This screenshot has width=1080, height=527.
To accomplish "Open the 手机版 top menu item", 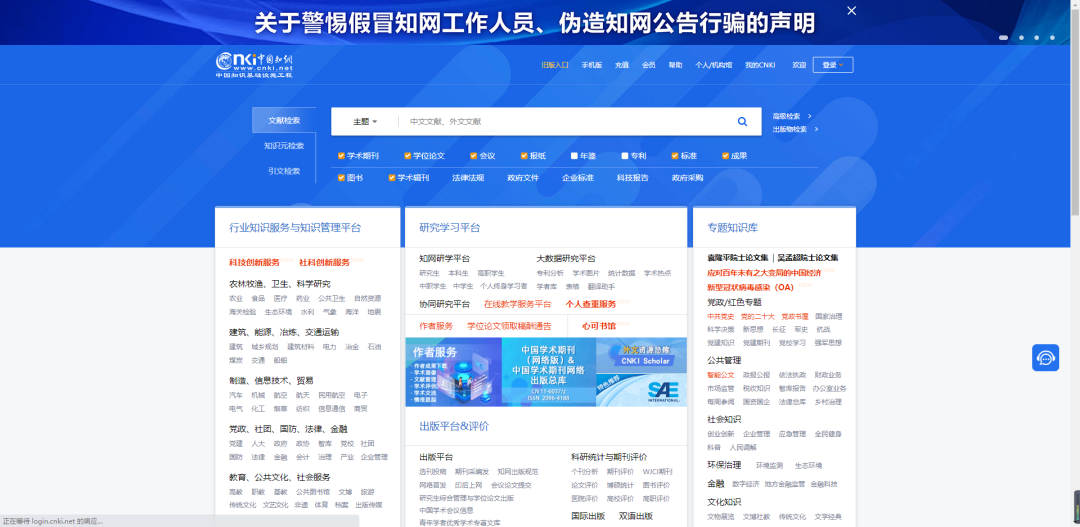I will (592, 65).
